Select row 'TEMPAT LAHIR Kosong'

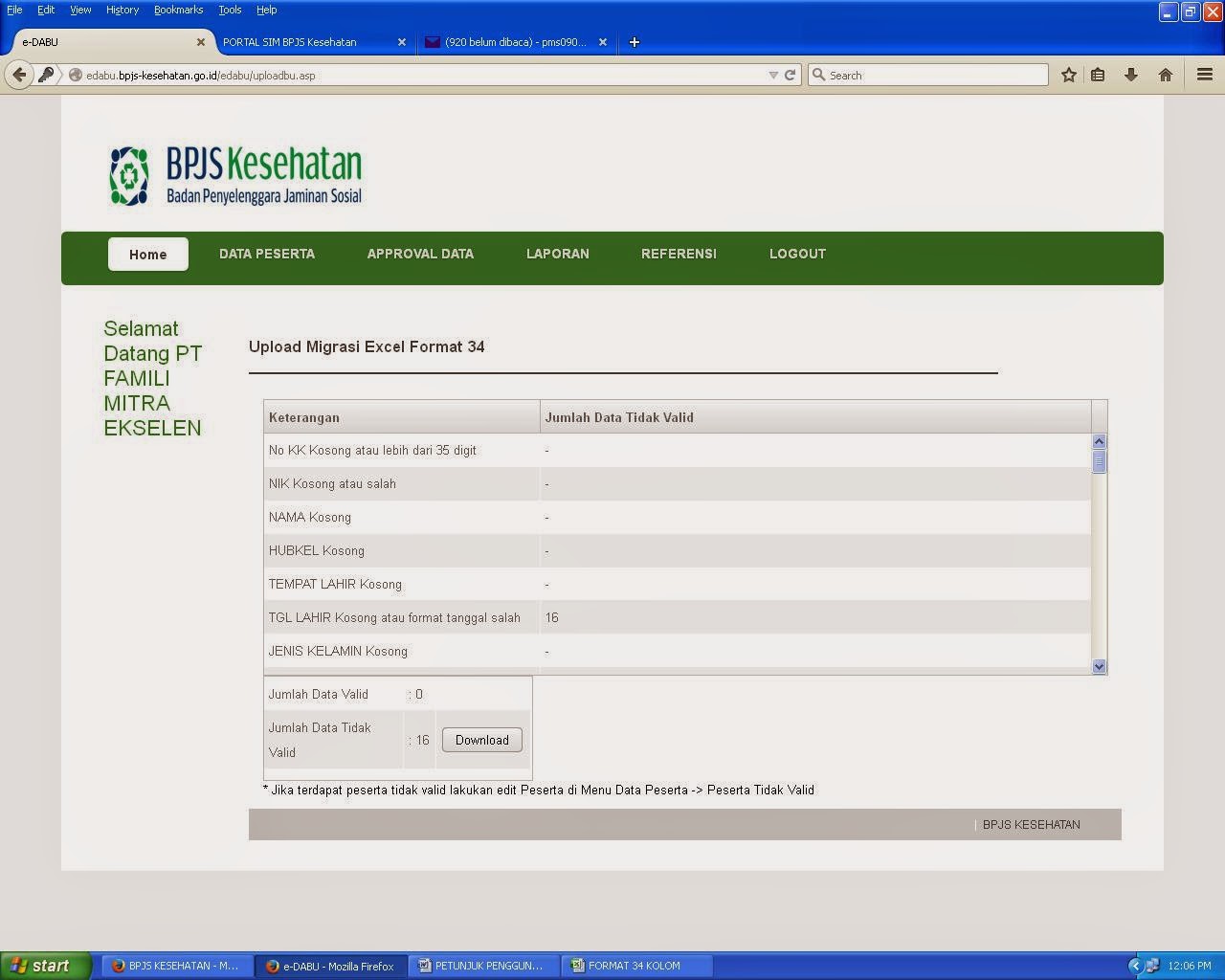coord(678,584)
